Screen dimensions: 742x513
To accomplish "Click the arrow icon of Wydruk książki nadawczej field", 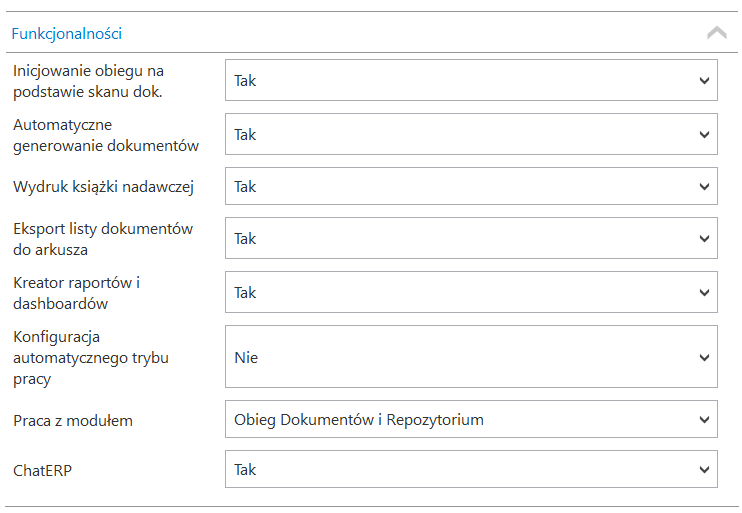I will click(704, 186).
